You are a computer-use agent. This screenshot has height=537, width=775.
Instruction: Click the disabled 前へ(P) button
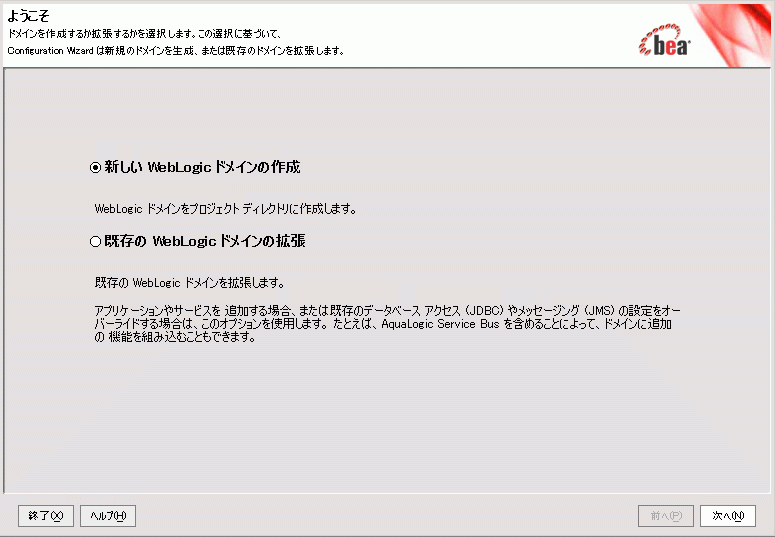666,516
